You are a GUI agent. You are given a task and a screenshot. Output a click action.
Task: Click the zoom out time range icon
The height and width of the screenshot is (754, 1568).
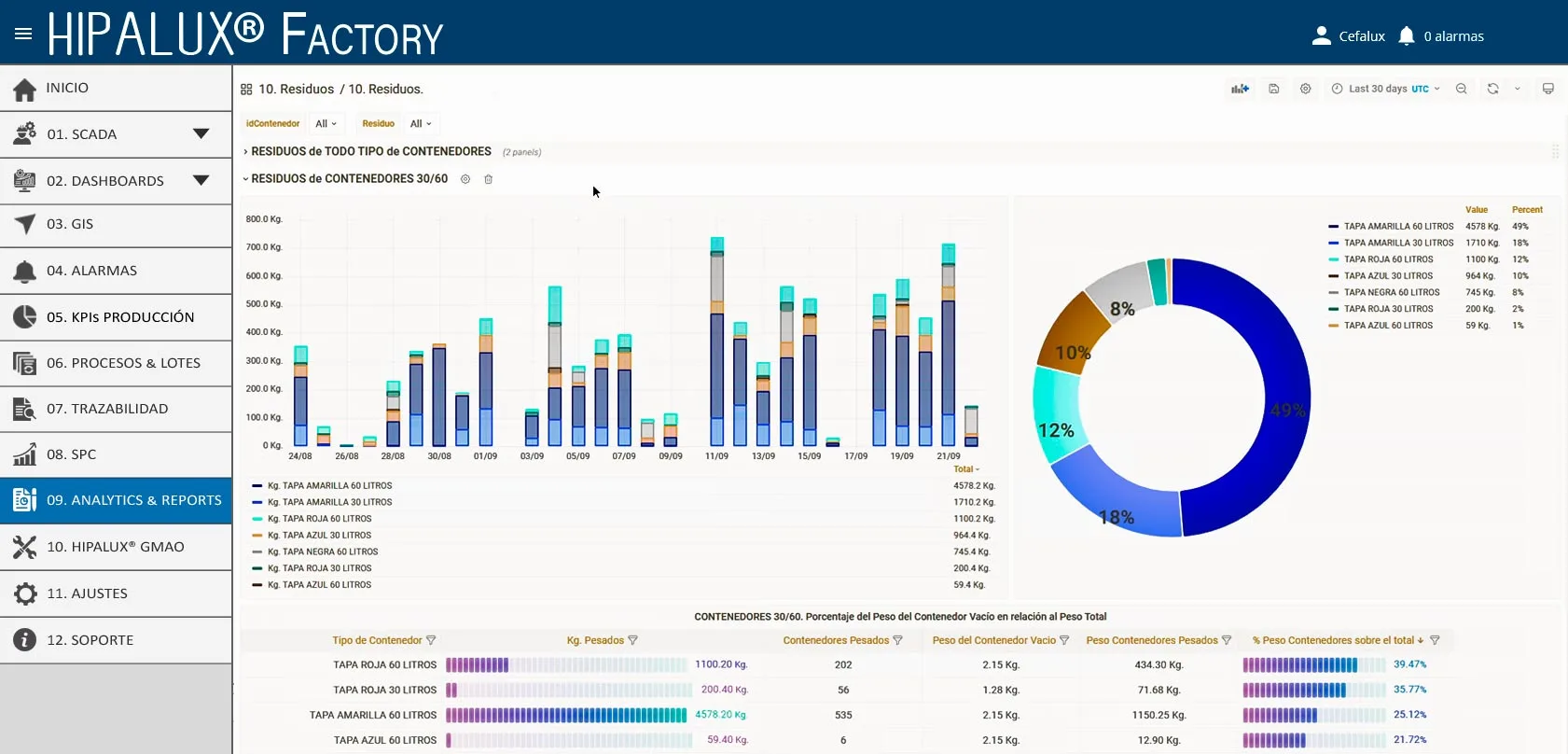coord(1462,89)
